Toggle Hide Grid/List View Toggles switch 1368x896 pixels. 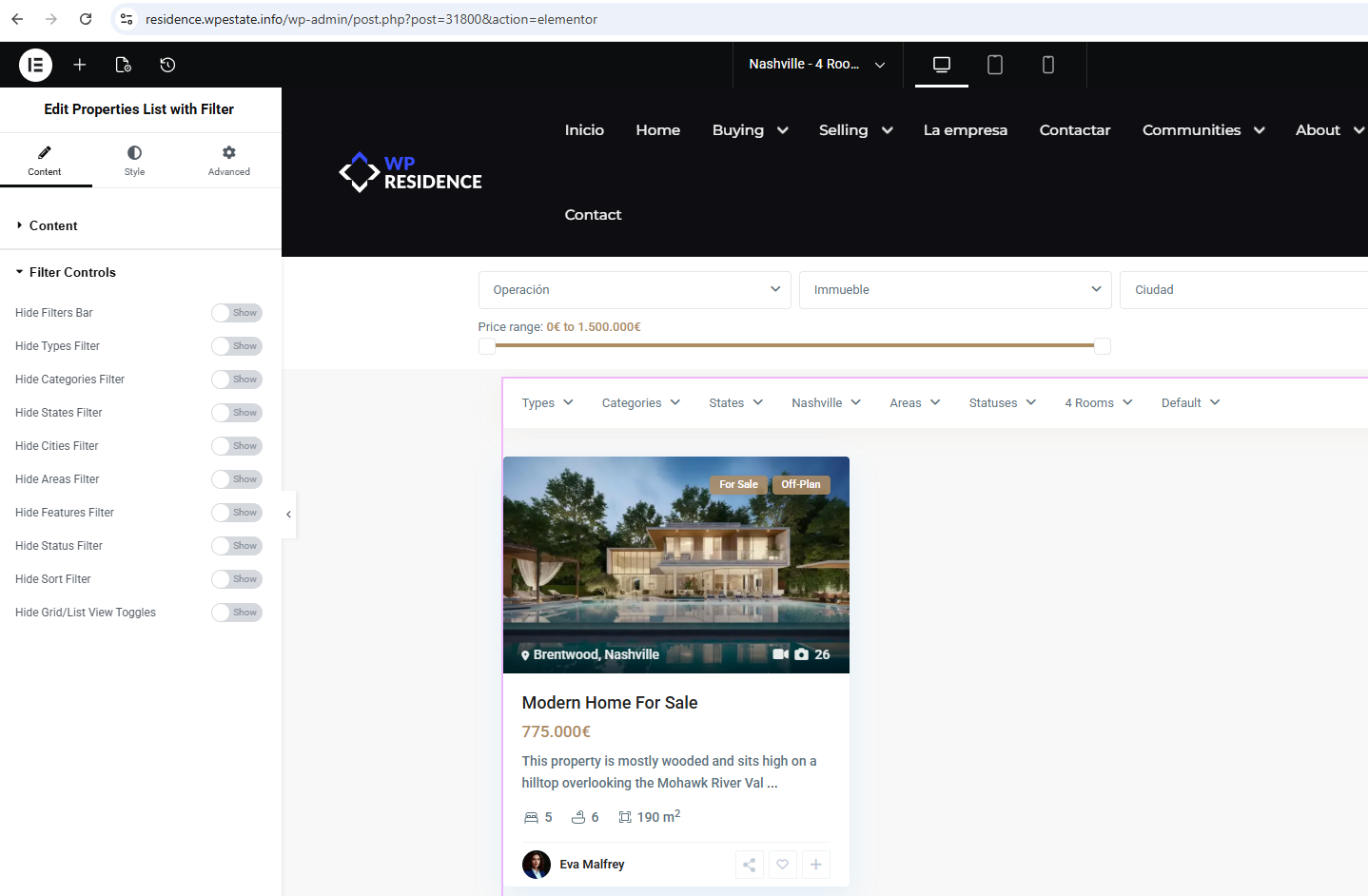237,613
